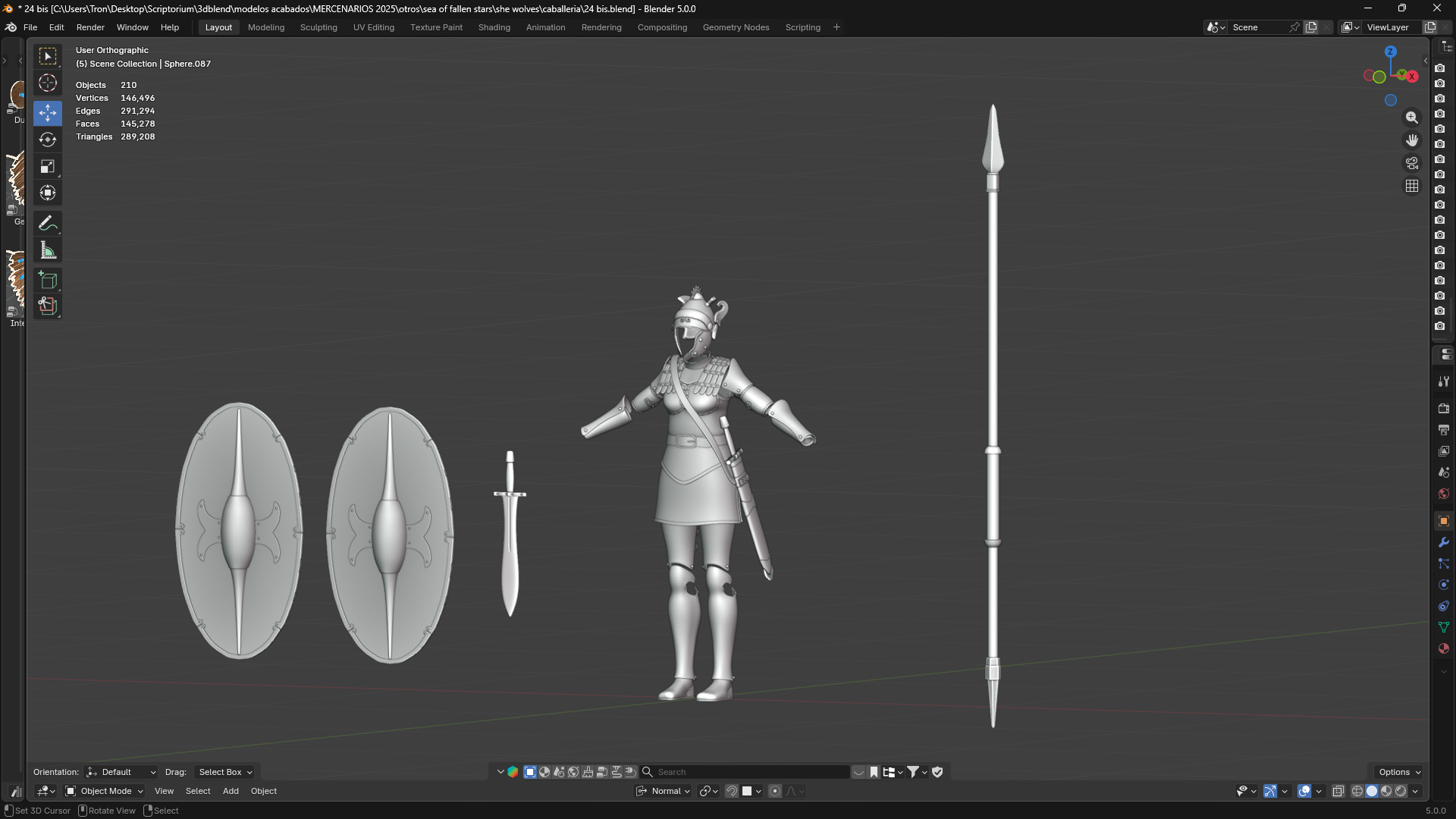Toggle first render-visibility camera icon in outliner
1456x819 pixels.
pos(1439,68)
